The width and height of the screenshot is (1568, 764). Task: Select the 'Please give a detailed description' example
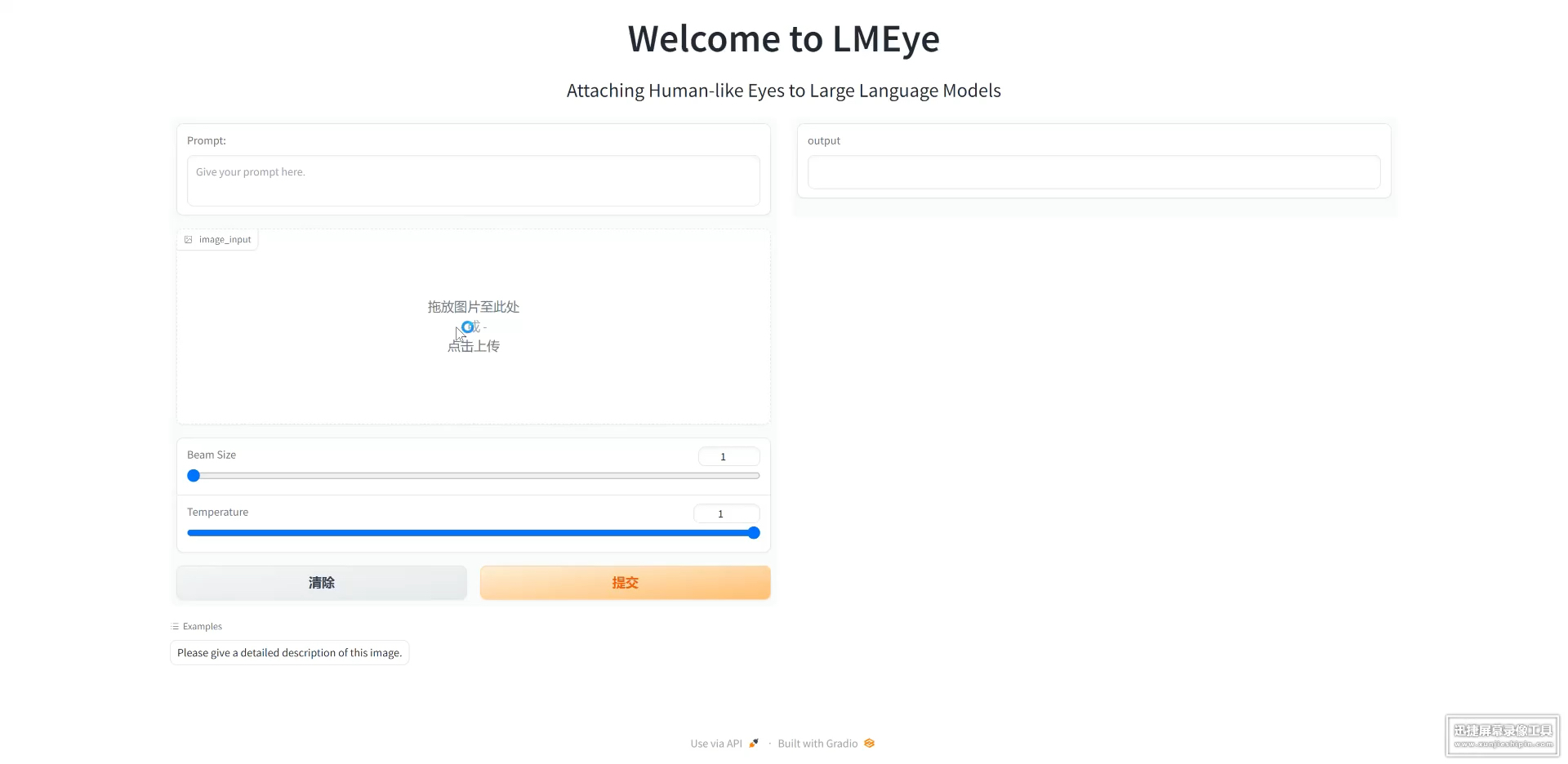click(x=289, y=653)
